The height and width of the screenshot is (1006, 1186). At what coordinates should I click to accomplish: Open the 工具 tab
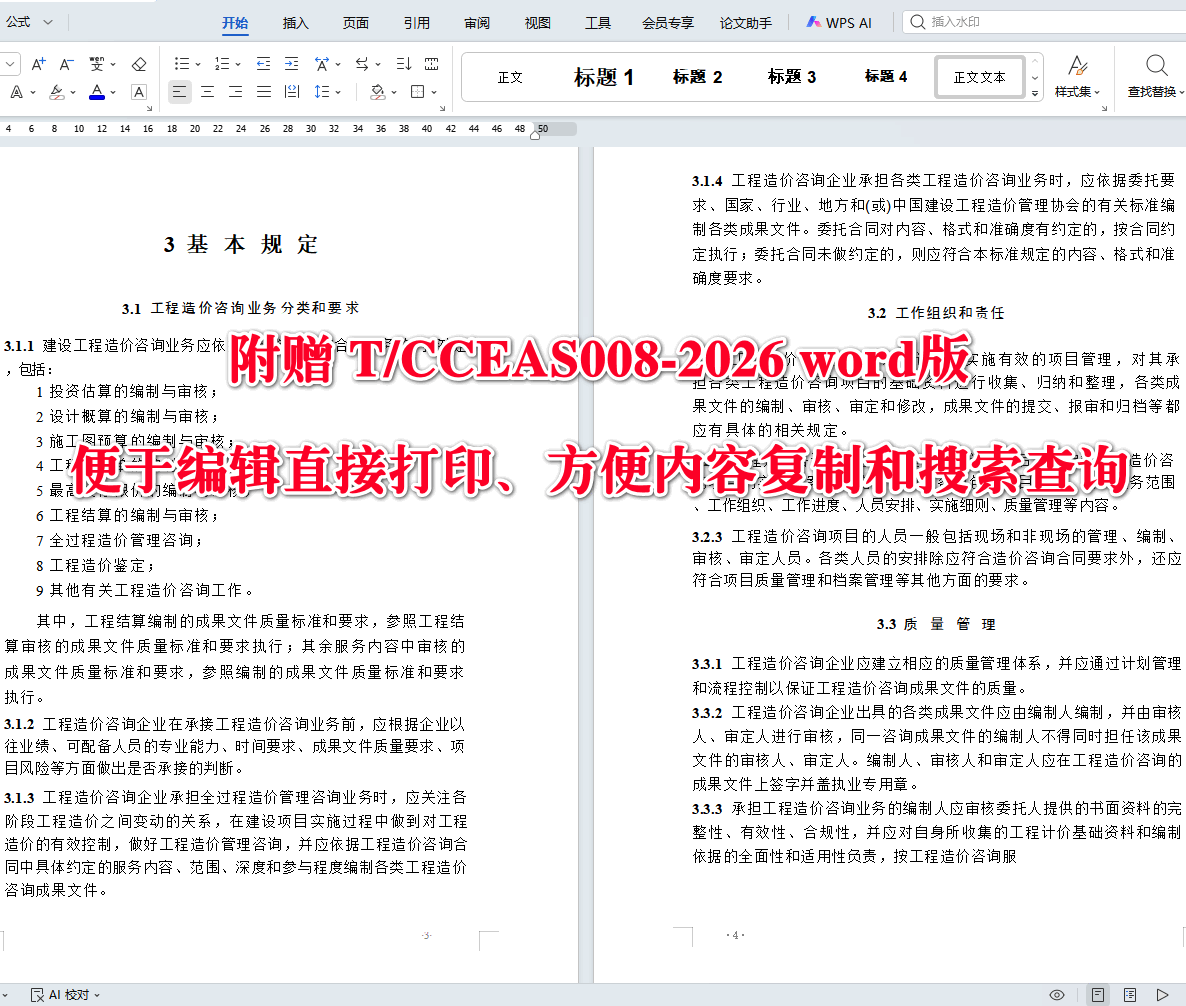[x=598, y=23]
